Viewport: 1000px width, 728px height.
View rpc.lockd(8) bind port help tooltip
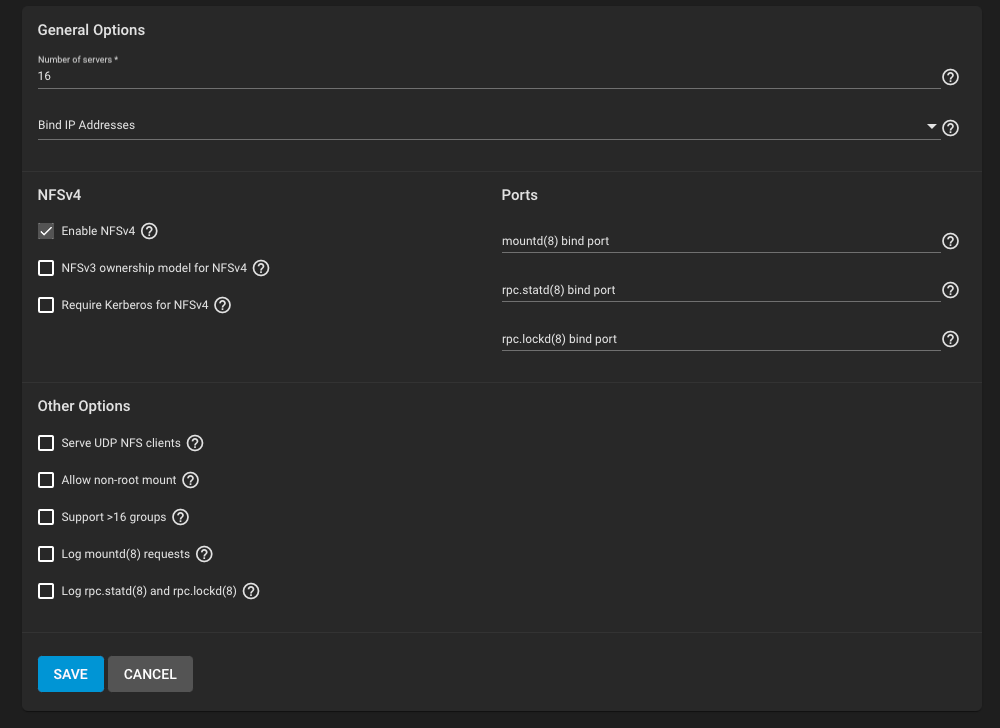coord(950,339)
